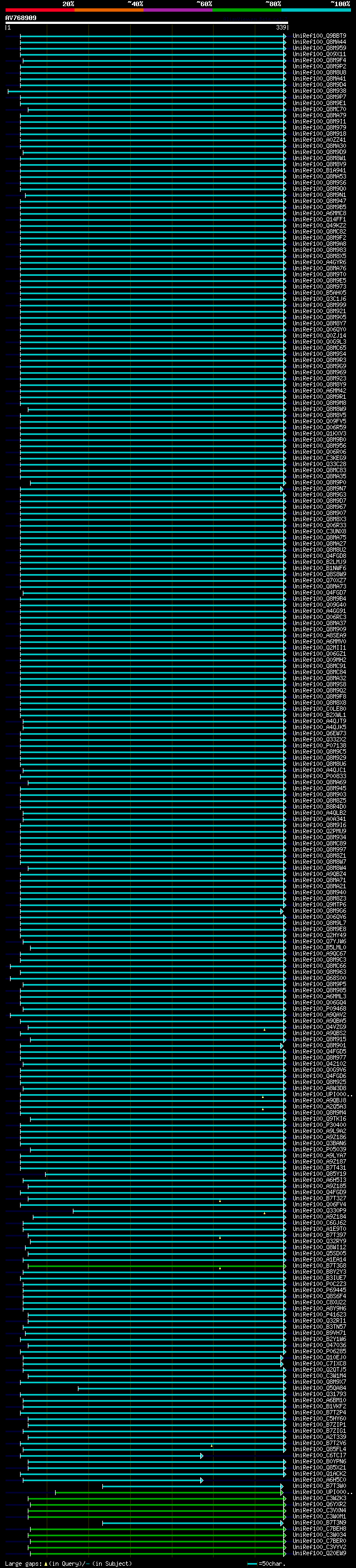Select hit label UniRef100_C6GJ62
Screen dimensions: 356x1568
pos(319,1224)
